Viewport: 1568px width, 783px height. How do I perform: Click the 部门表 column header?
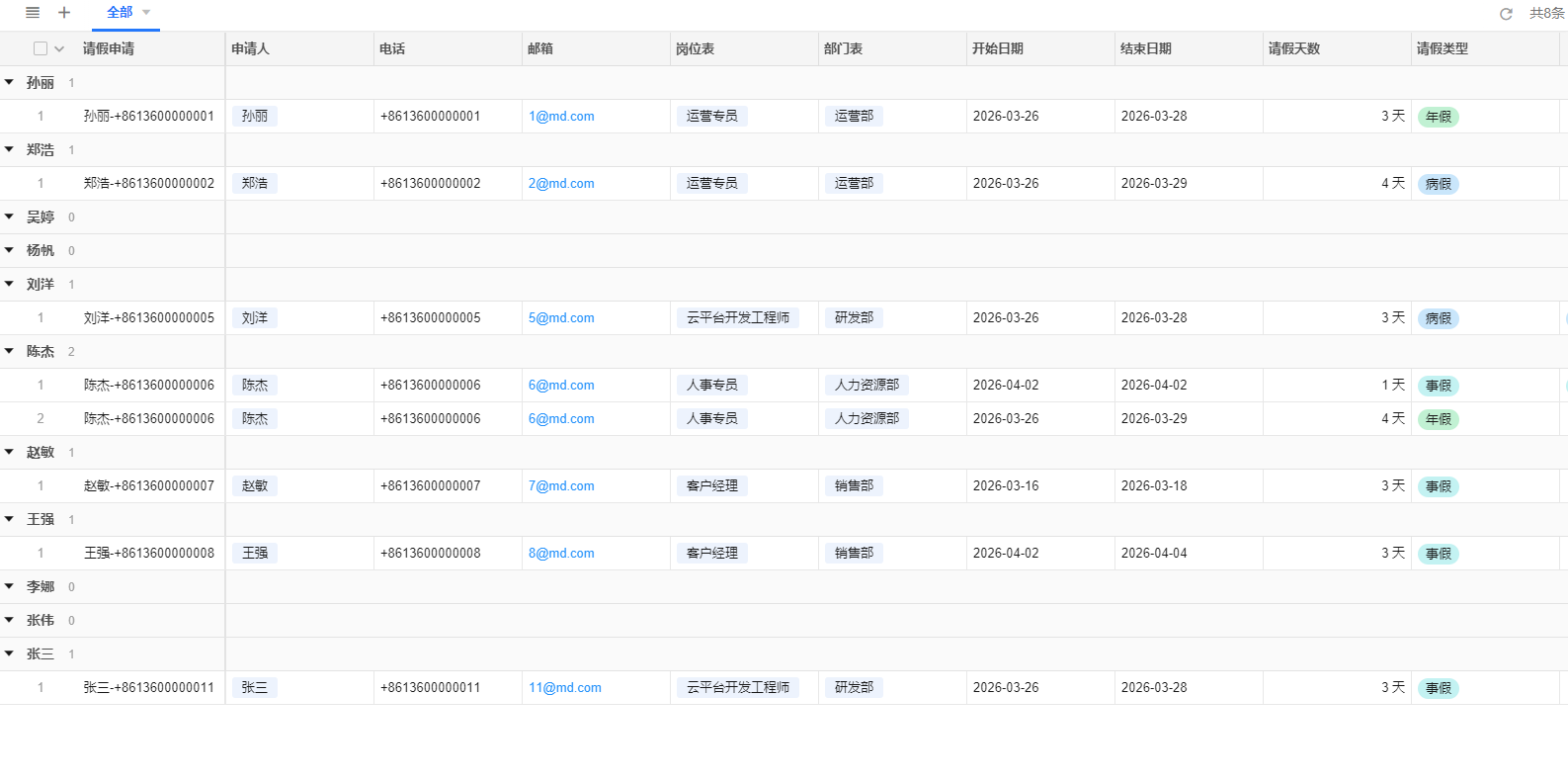892,48
